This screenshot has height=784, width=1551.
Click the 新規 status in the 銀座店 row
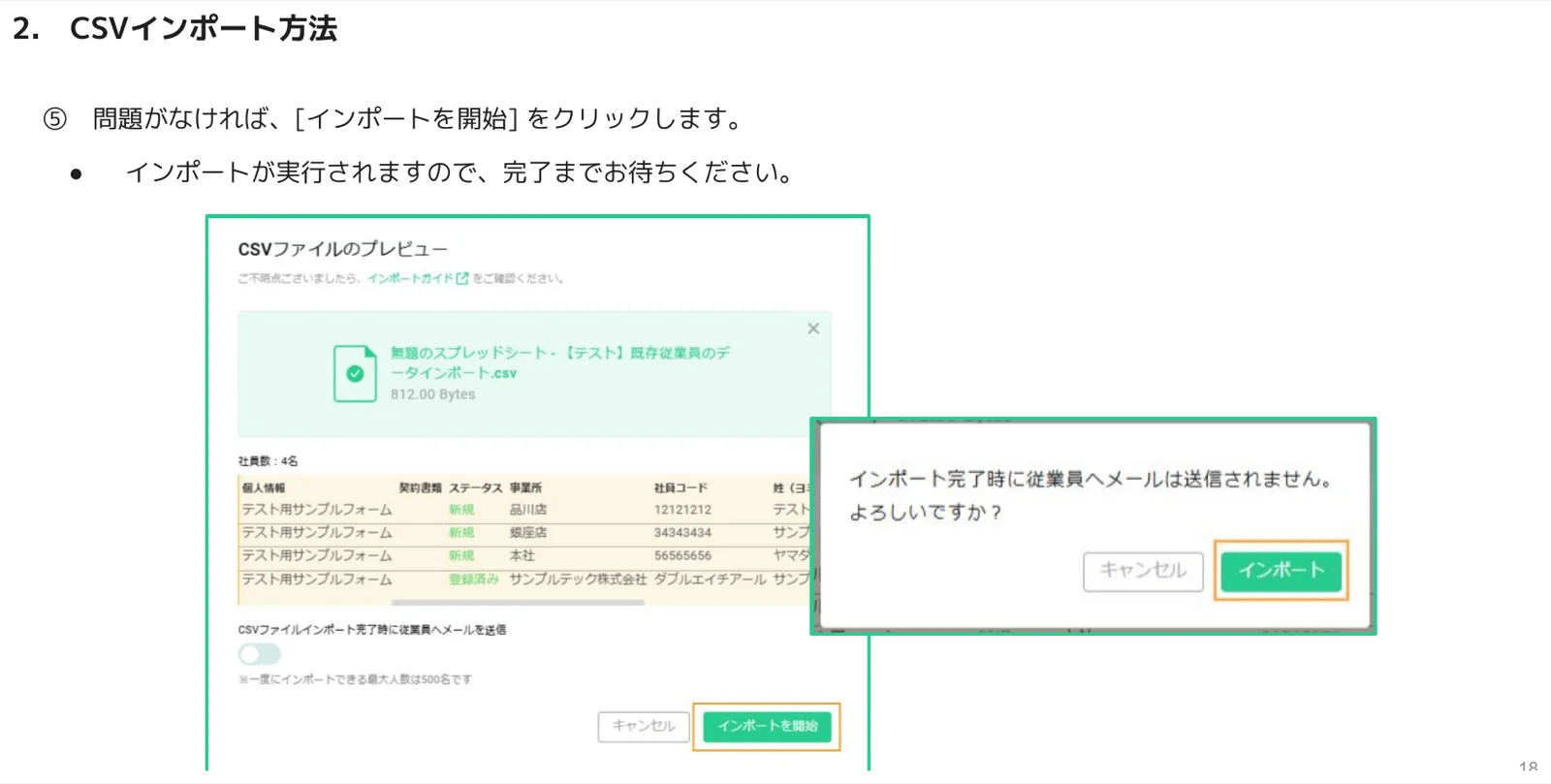(461, 532)
